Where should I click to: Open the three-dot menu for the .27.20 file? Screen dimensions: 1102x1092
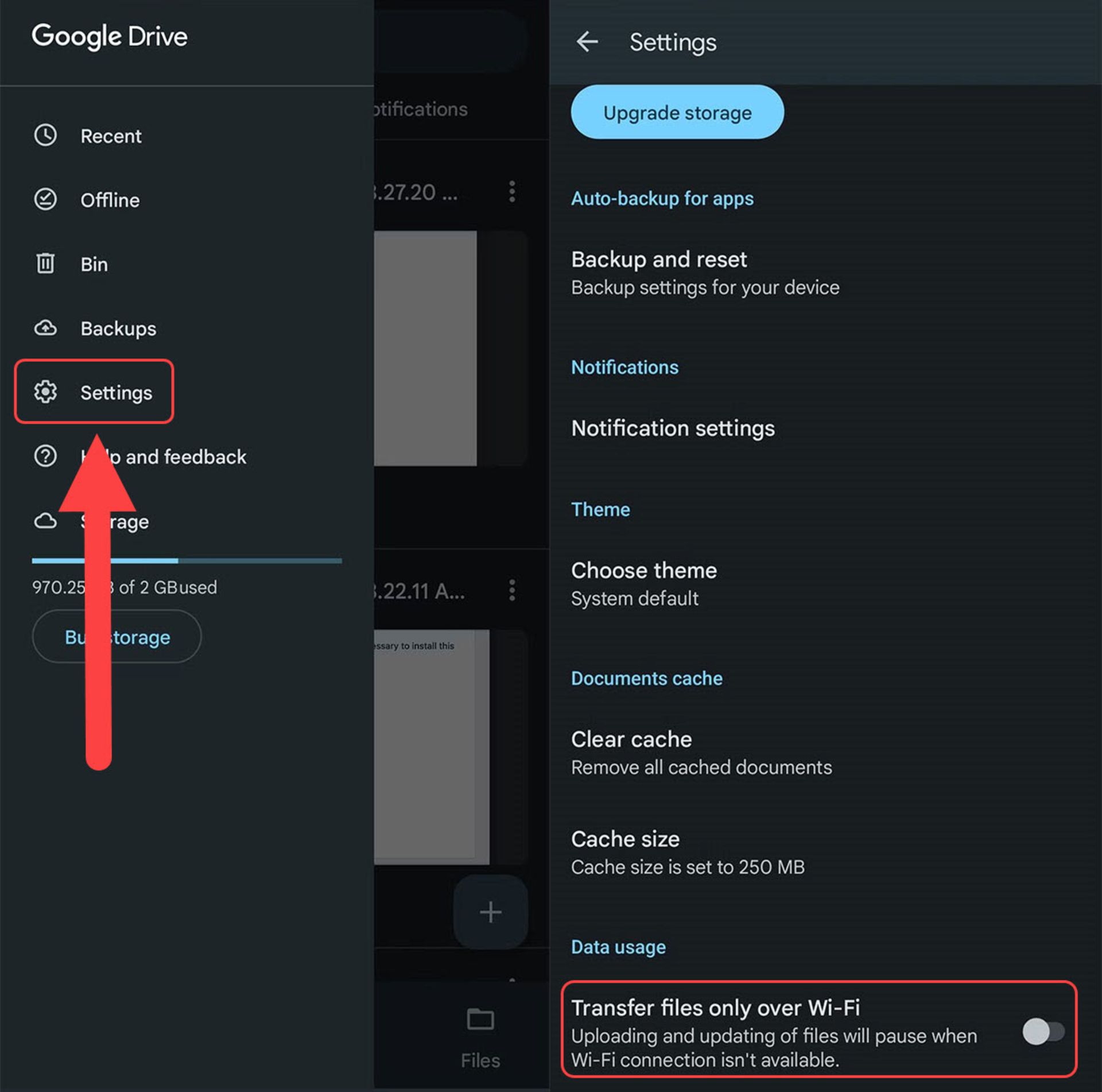point(512,191)
